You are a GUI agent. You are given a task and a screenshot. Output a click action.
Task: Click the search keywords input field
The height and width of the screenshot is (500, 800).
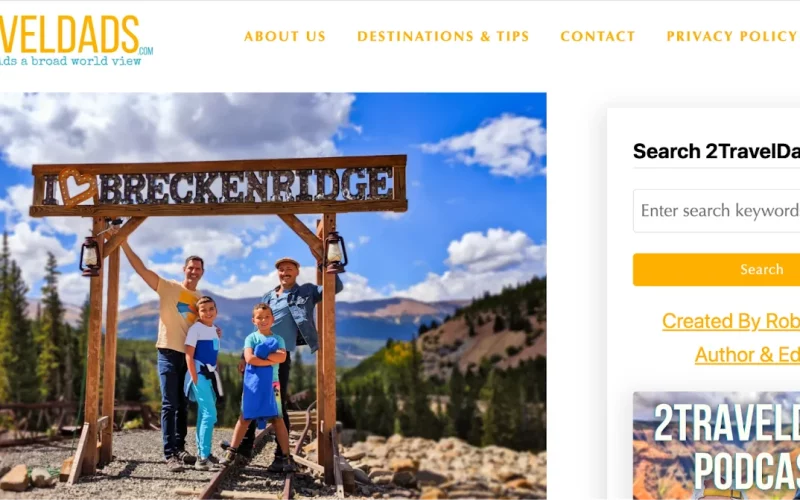click(716, 211)
